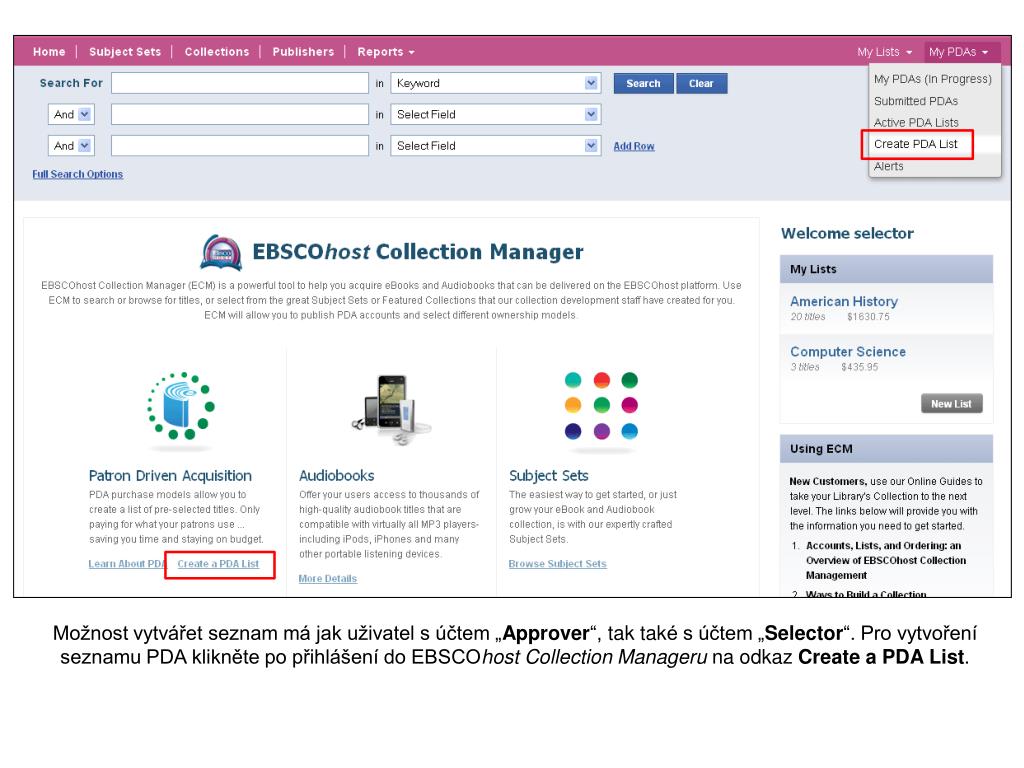Screen dimensions: 1024x768
Task: Expand the Reports dropdown menu
Action: click(x=385, y=52)
